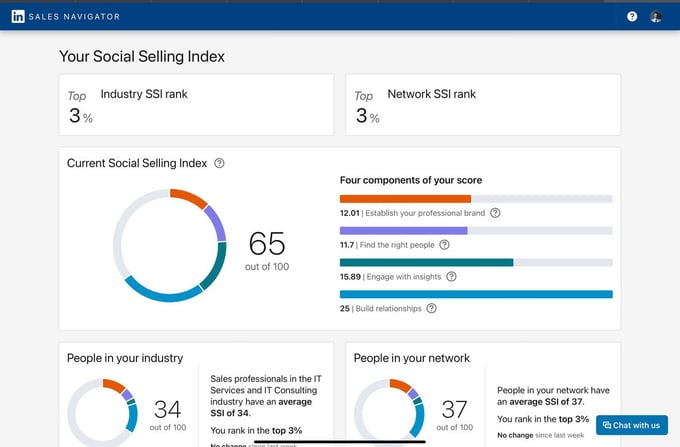
Task: Click help icon beside Current Social Selling Index
Action: pyautogui.click(x=219, y=163)
